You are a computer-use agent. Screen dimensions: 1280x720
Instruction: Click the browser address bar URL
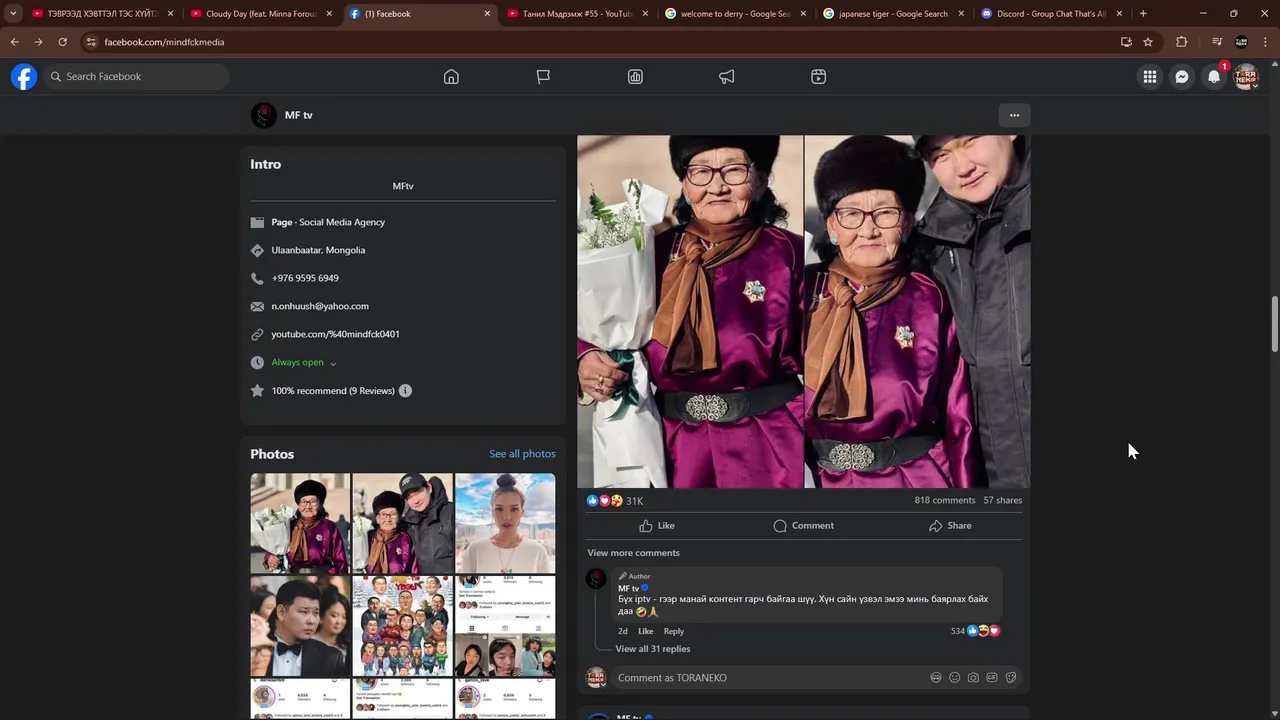tap(164, 42)
